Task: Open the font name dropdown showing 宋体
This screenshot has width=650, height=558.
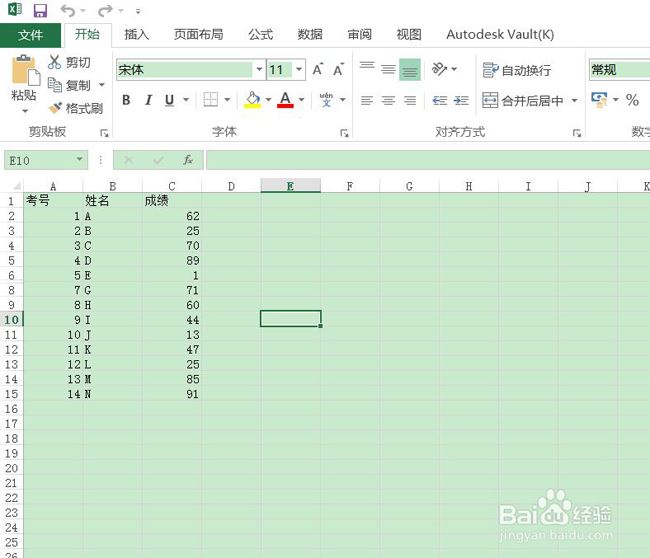Action: tap(259, 70)
